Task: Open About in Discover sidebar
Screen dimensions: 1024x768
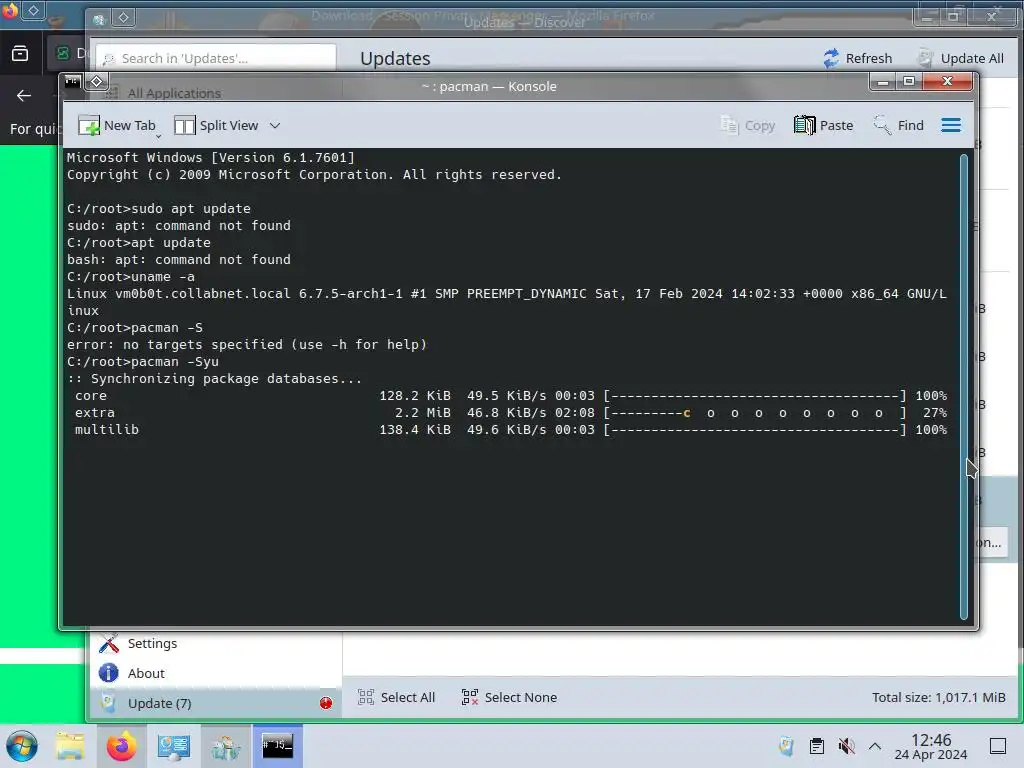Action: coord(216,673)
